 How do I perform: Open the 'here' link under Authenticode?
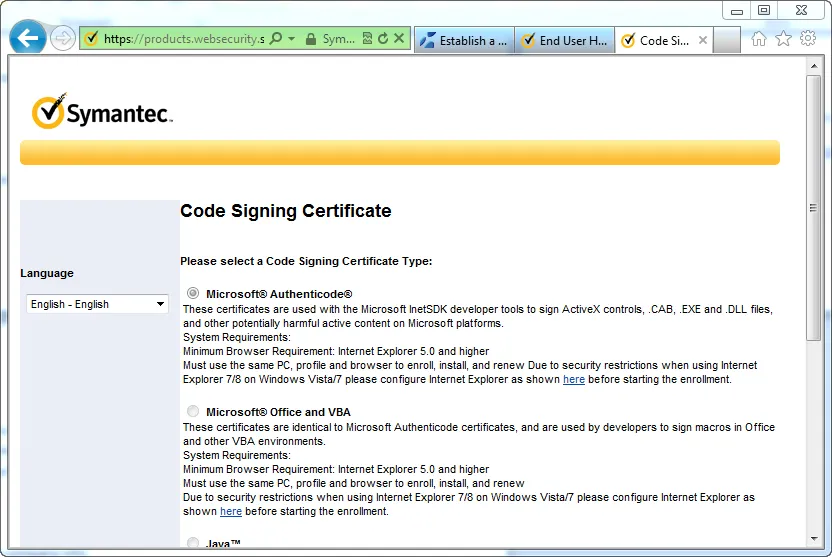pyautogui.click(x=574, y=379)
